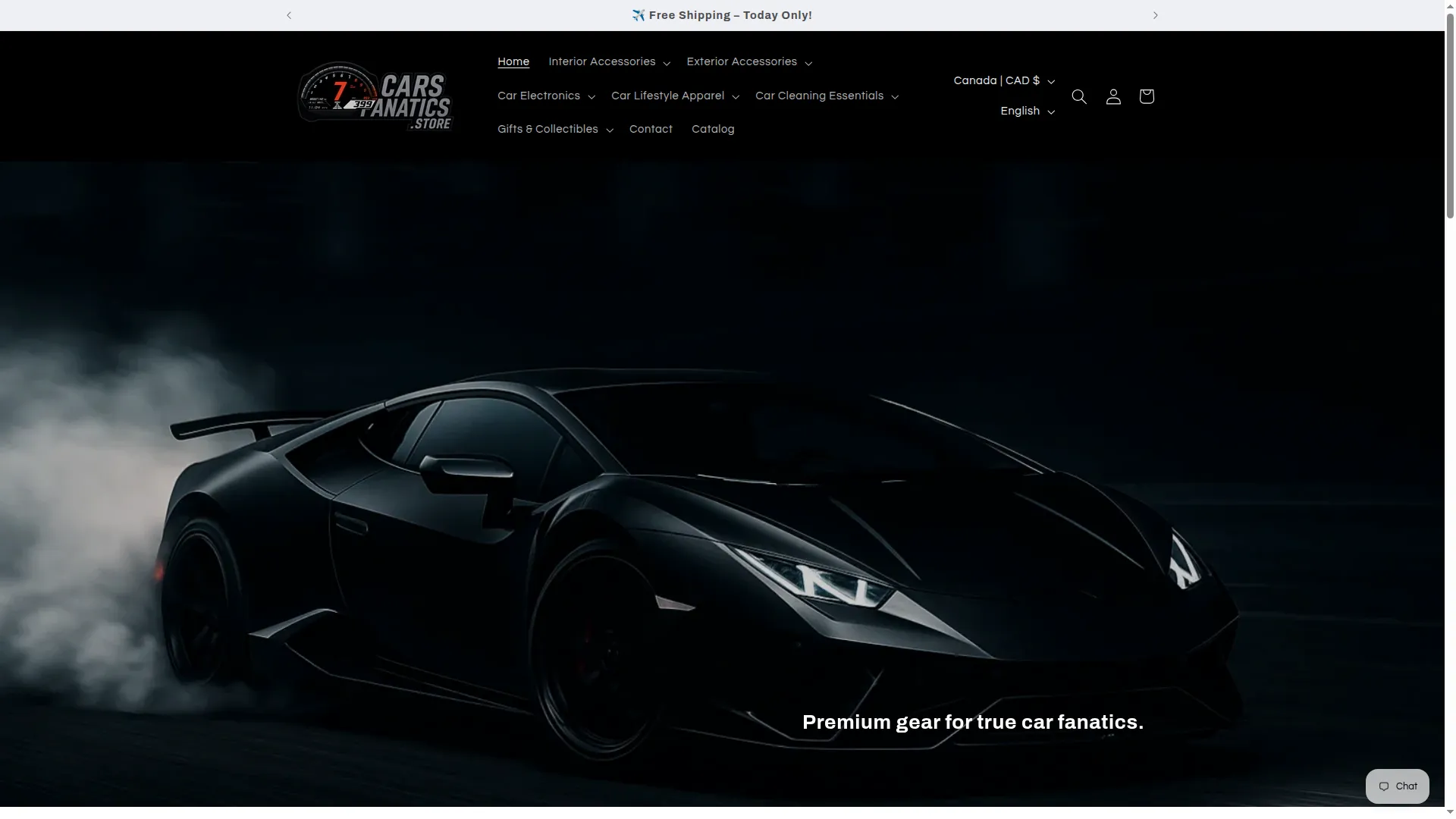Click the Free Shipping announcement text
1456x819 pixels.
click(722, 15)
